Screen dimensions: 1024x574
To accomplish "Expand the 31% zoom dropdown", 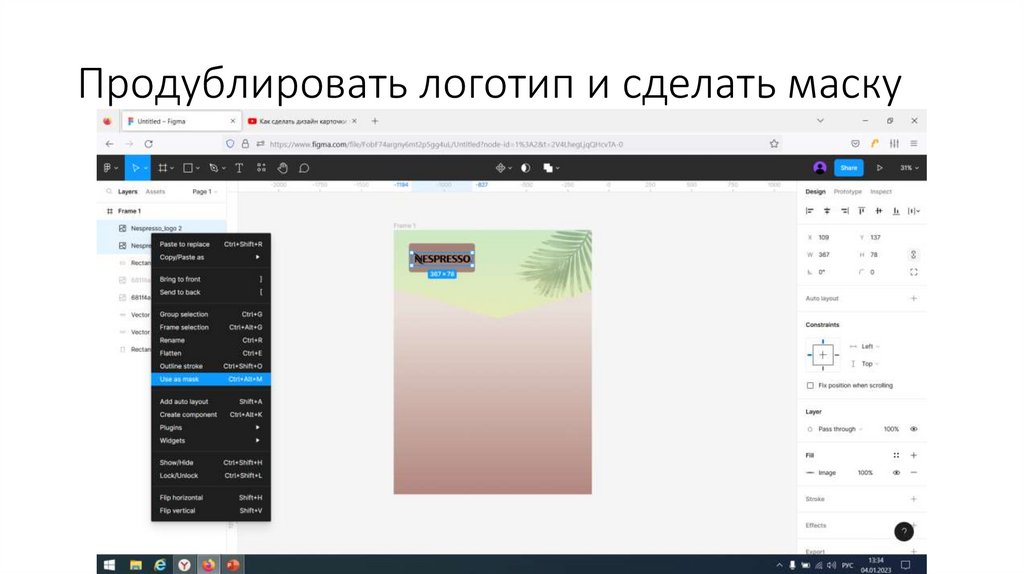I will point(907,168).
